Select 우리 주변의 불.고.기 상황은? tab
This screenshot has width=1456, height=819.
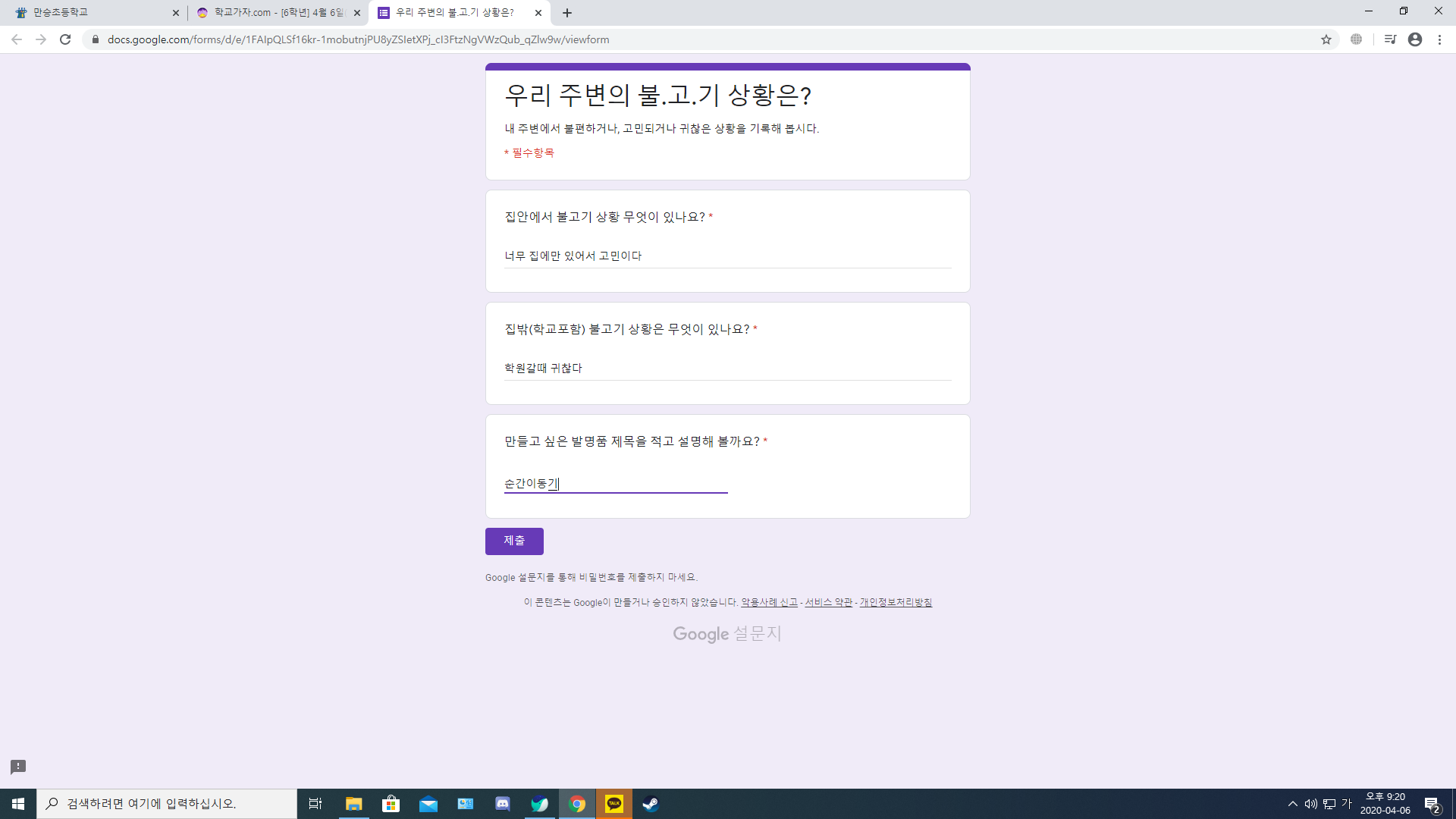(x=460, y=13)
